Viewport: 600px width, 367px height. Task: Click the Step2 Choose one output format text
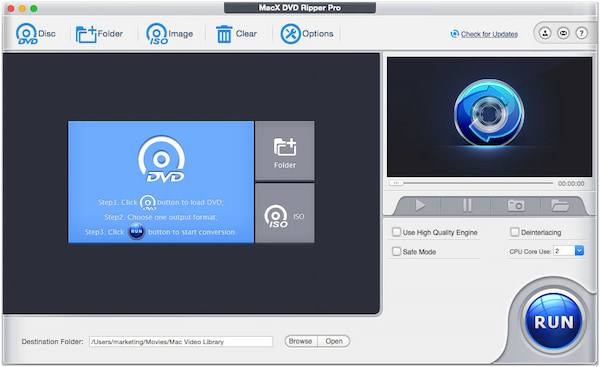coord(161,217)
